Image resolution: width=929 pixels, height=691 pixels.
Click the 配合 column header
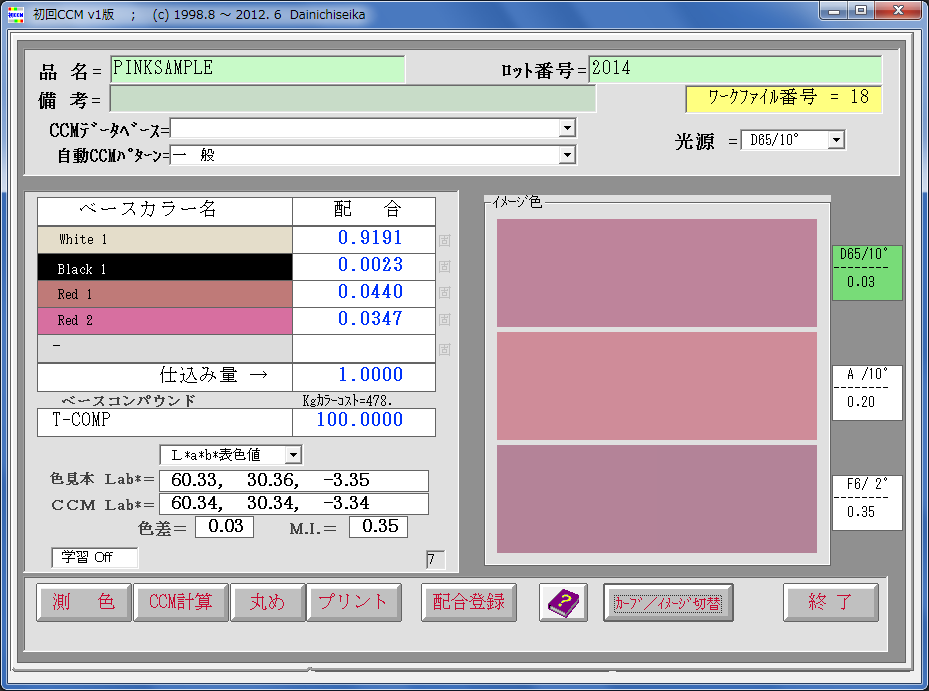click(364, 211)
